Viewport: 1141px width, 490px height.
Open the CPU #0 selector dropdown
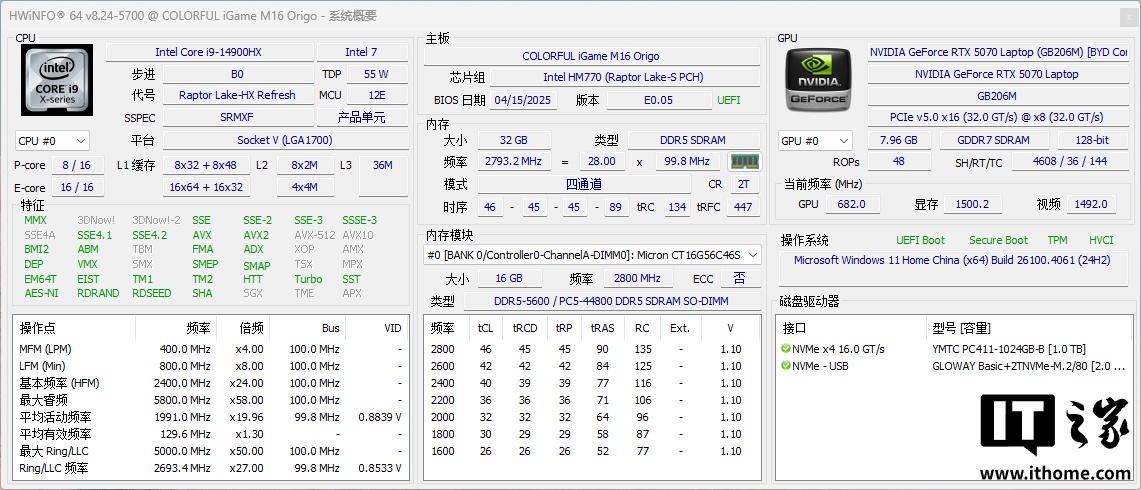pyautogui.click(x=52, y=141)
